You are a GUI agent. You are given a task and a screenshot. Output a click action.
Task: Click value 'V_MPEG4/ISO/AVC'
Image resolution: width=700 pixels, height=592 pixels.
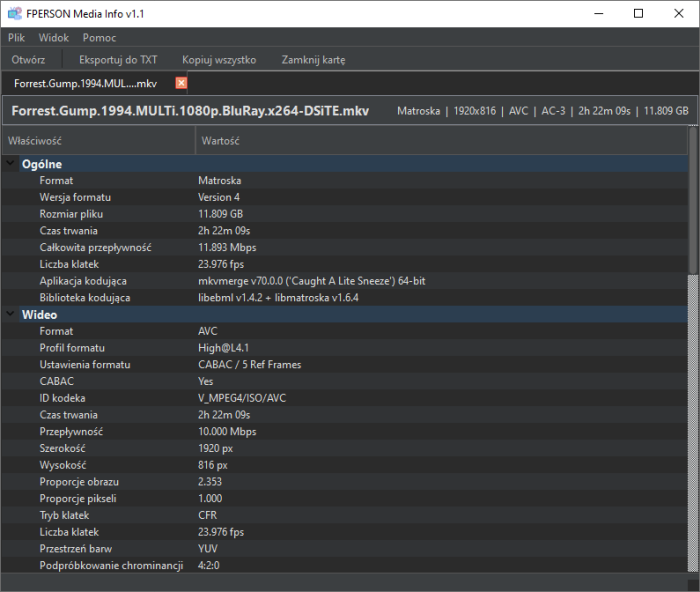click(x=242, y=398)
